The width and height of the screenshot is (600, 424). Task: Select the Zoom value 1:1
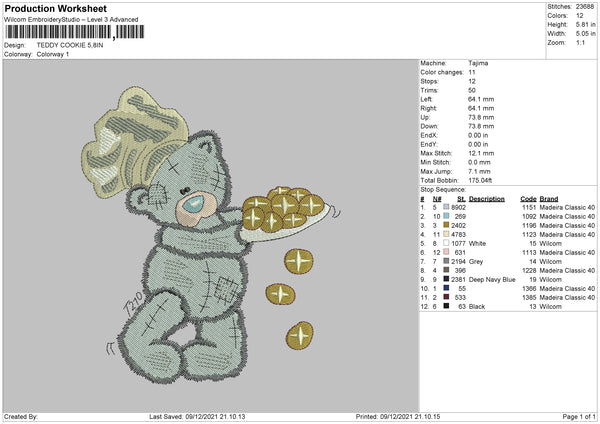[x=580, y=42]
